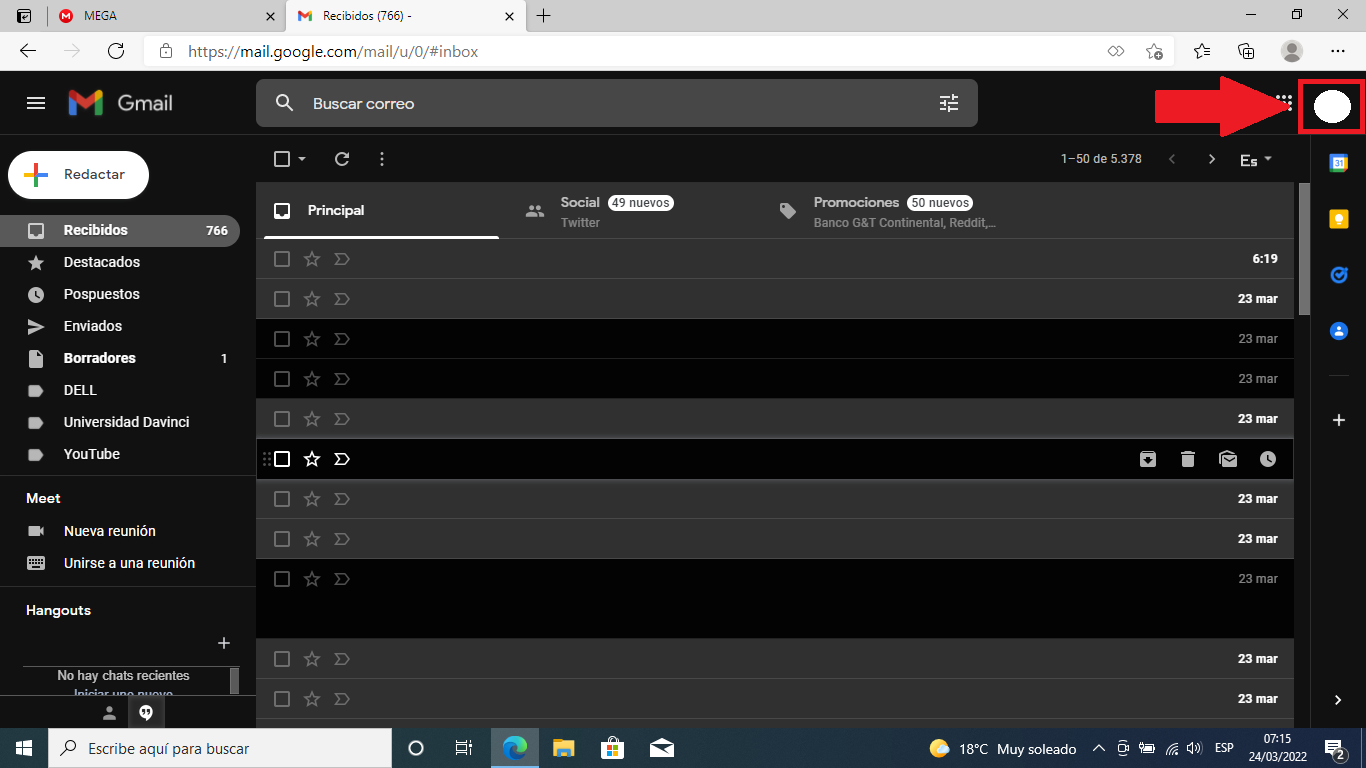Click the Redactar compose button
The width and height of the screenshot is (1366, 768).
click(79, 175)
